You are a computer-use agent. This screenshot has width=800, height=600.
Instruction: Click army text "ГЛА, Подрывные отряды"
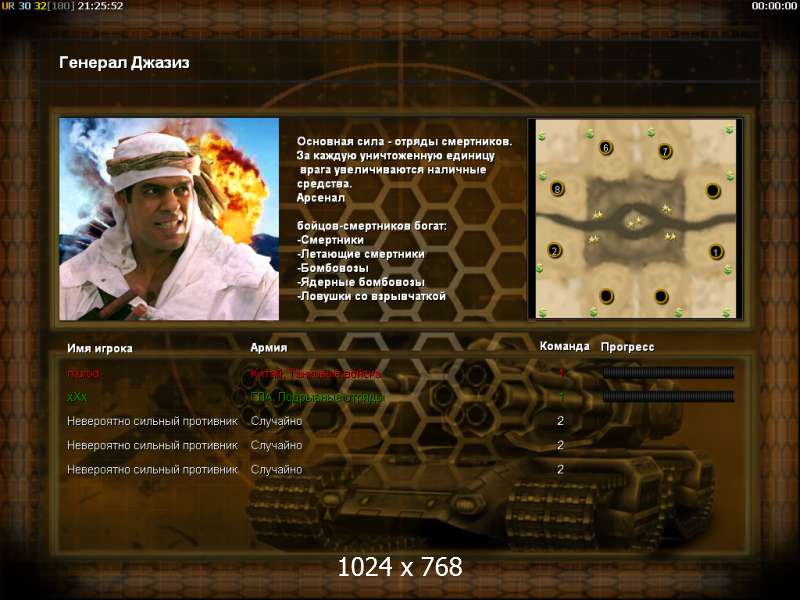316,397
